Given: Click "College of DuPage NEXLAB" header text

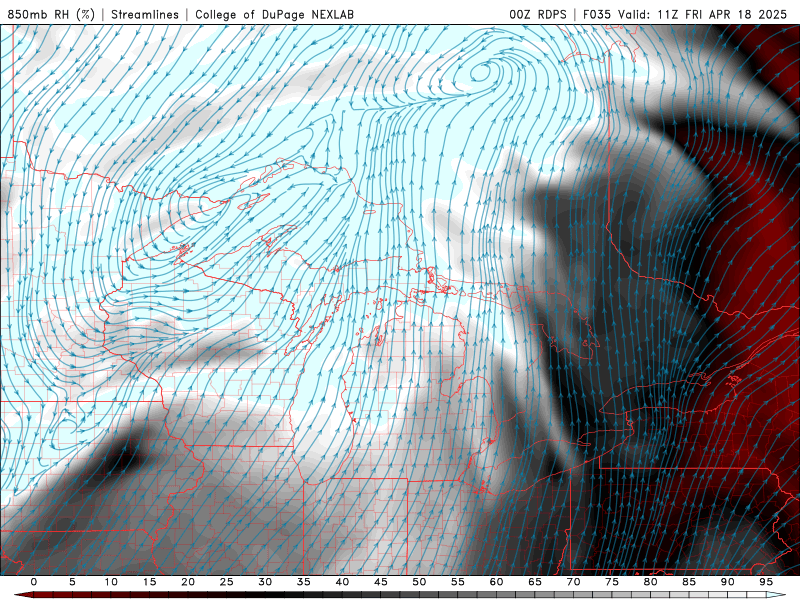Looking at the screenshot, I should click(274, 14).
